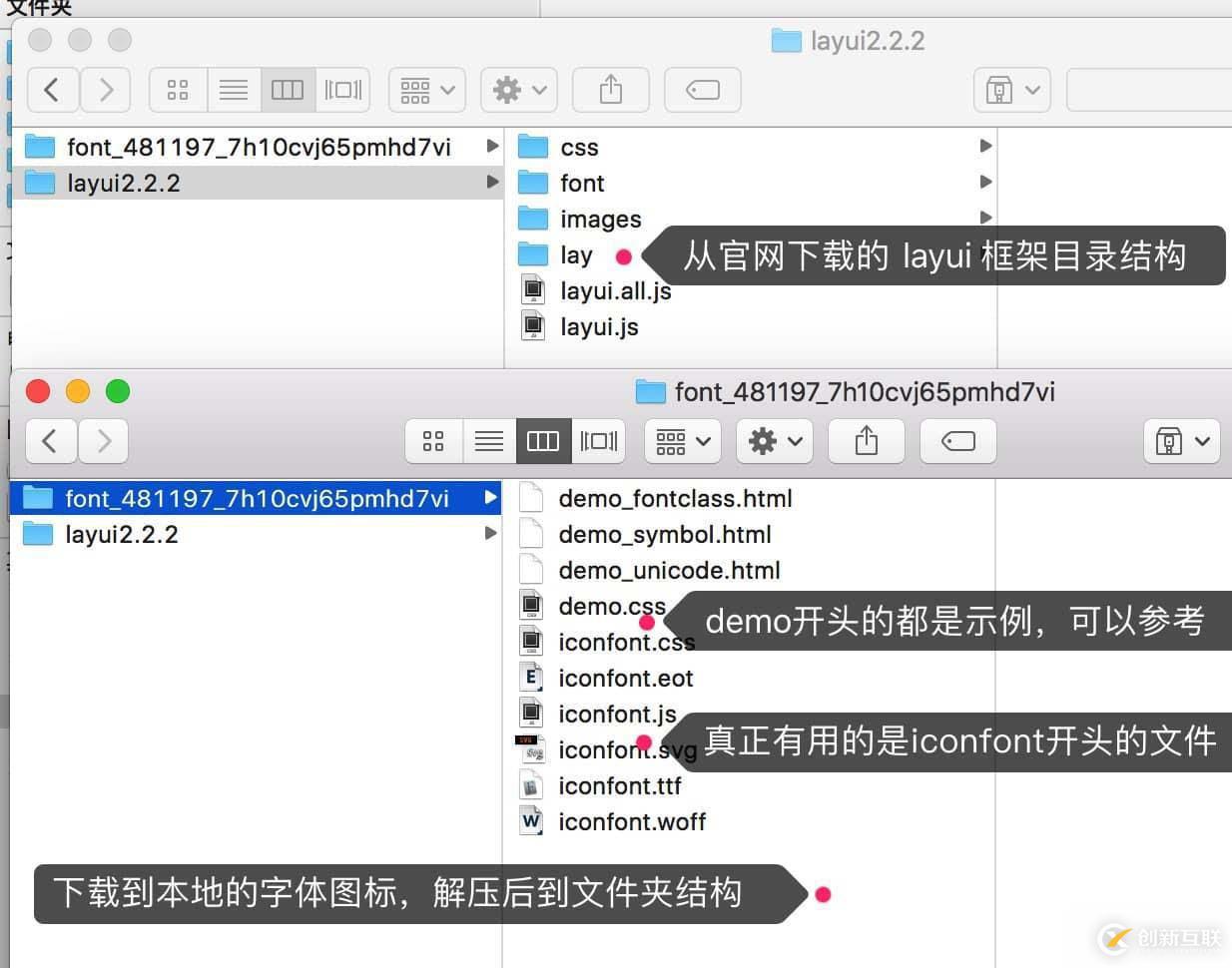Switch layui2.2.2 window to column view
Viewport: 1232px width, 968px height.
coord(288,90)
